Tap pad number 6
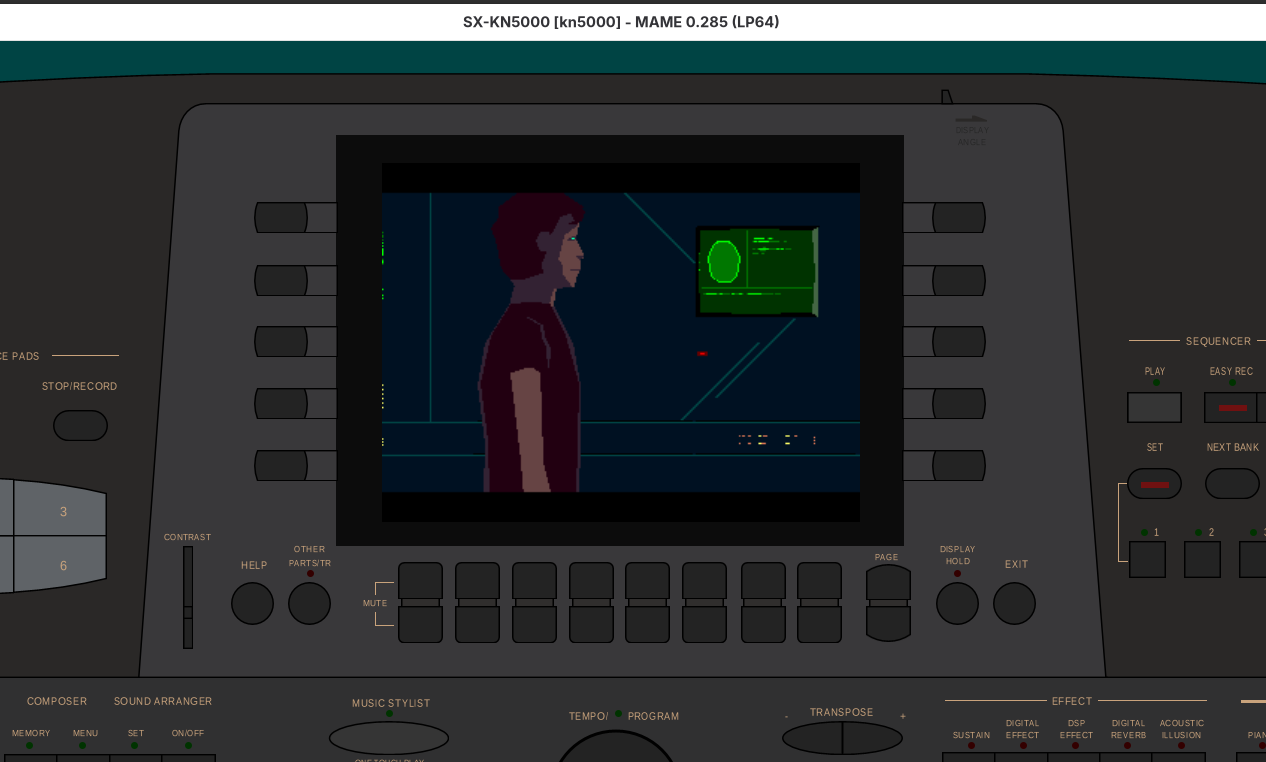This screenshot has height=762, width=1266. tap(62, 566)
